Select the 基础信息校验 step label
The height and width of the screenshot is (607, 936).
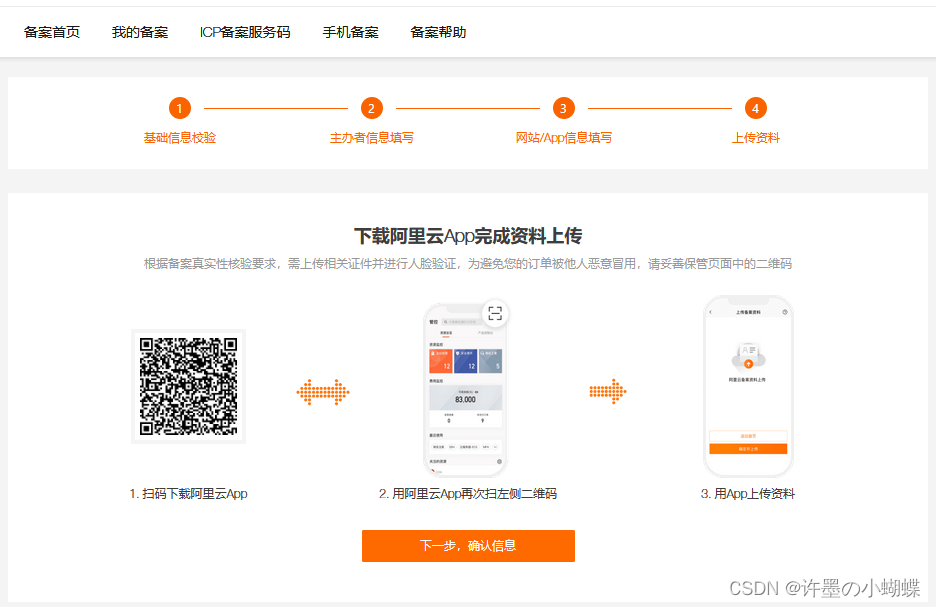(180, 138)
